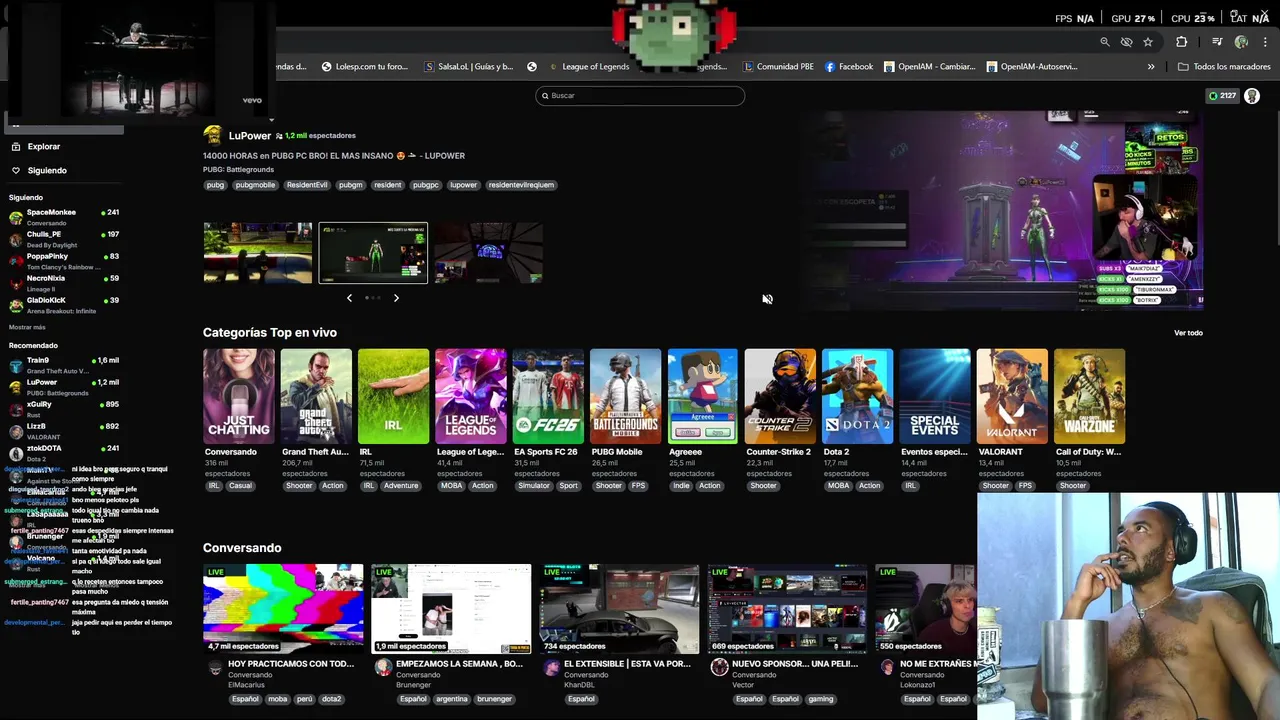Open OpenIAM - Cambiar bookmark
Viewport: 1280px width, 720px height.
(x=929, y=67)
